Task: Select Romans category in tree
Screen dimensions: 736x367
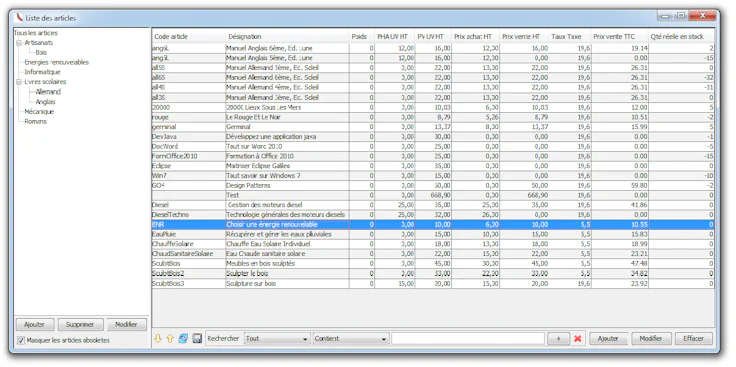Action: point(36,122)
